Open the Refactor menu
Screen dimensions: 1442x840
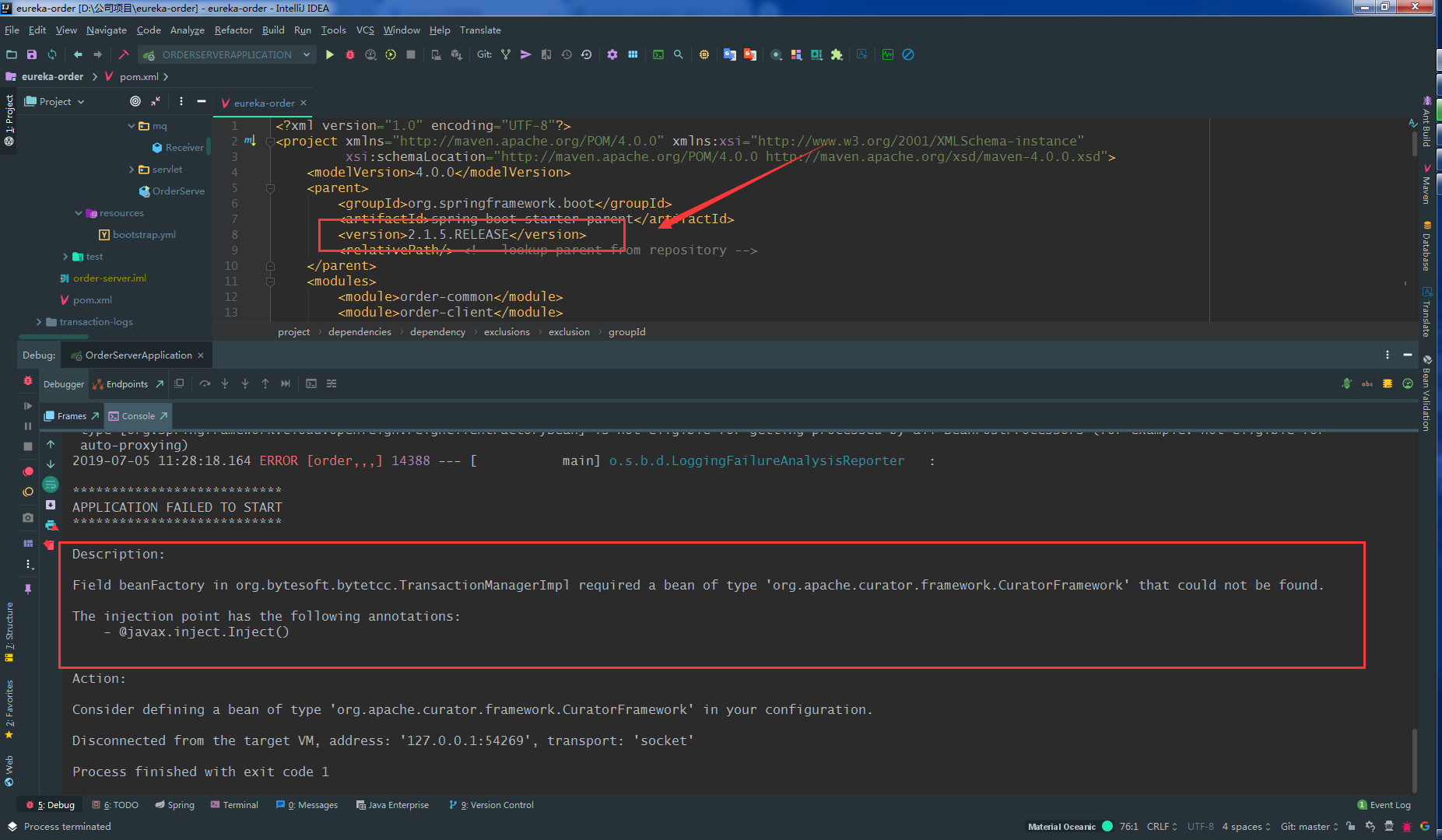233,30
